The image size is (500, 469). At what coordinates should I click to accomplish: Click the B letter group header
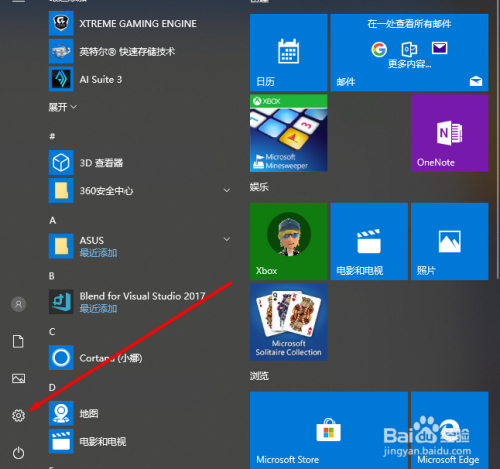(52, 276)
